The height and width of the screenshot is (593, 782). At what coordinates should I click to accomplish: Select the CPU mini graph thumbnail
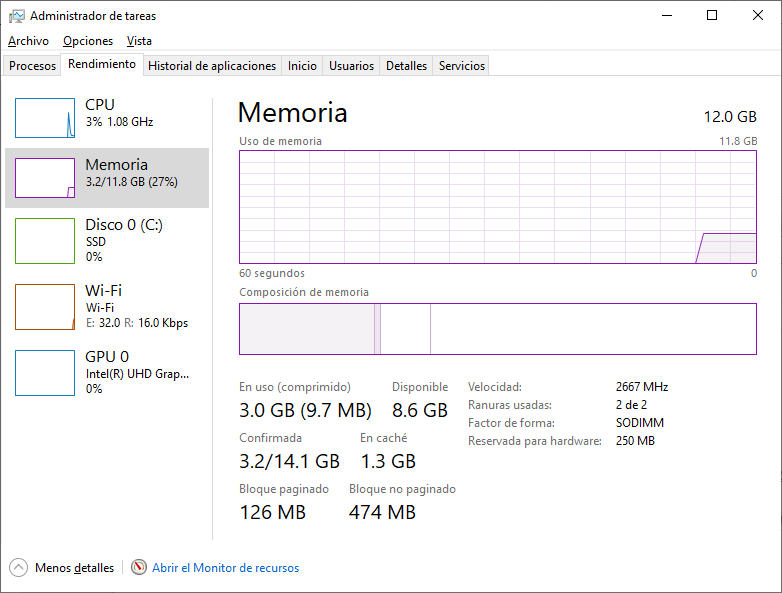[45, 118]
